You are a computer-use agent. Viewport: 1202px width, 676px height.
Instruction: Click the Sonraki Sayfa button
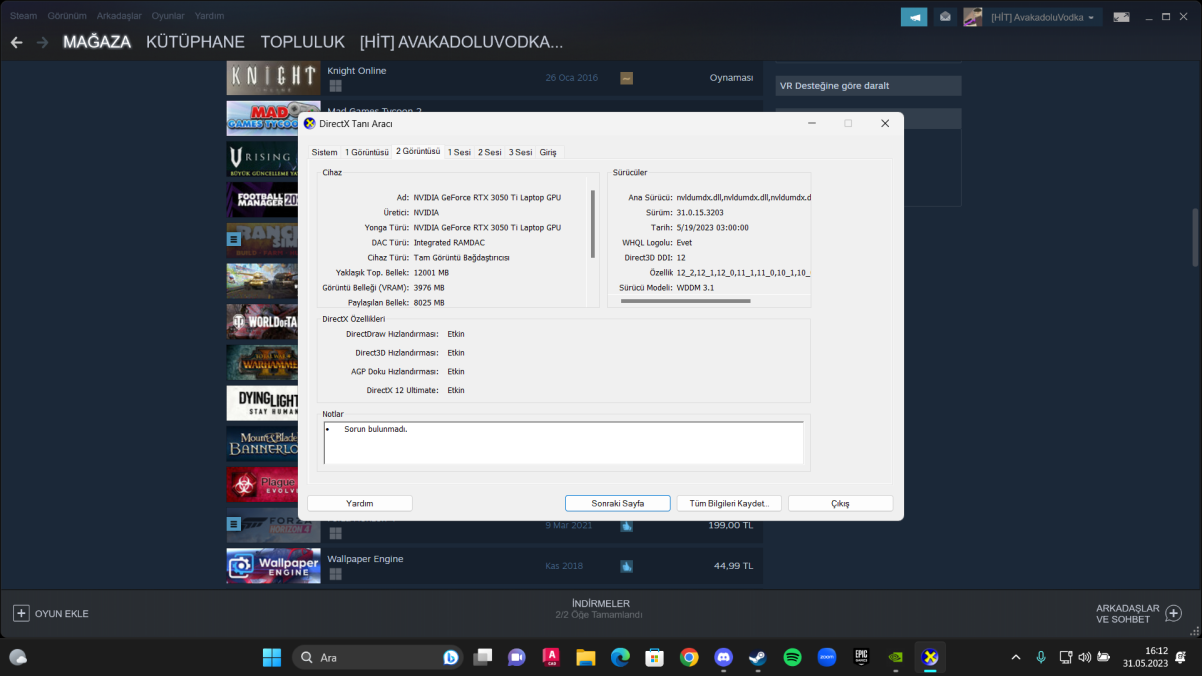[x=618, y=503]
